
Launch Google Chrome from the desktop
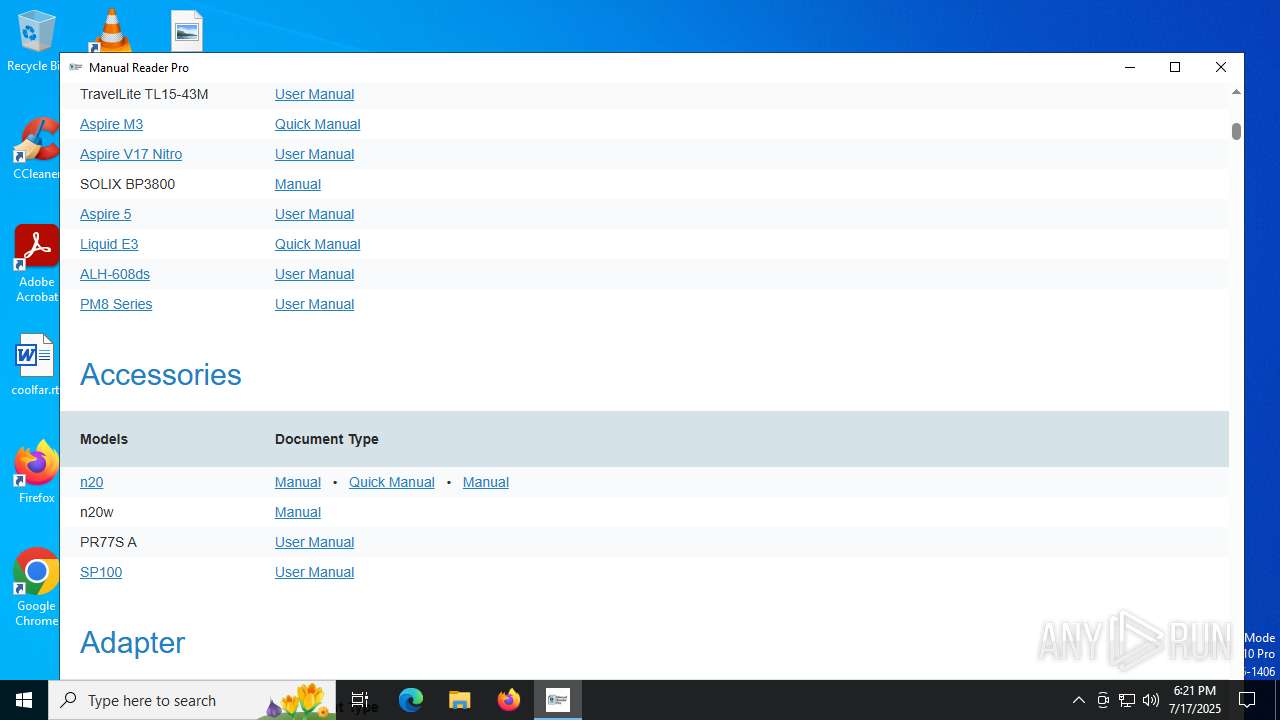coord(37,587)
